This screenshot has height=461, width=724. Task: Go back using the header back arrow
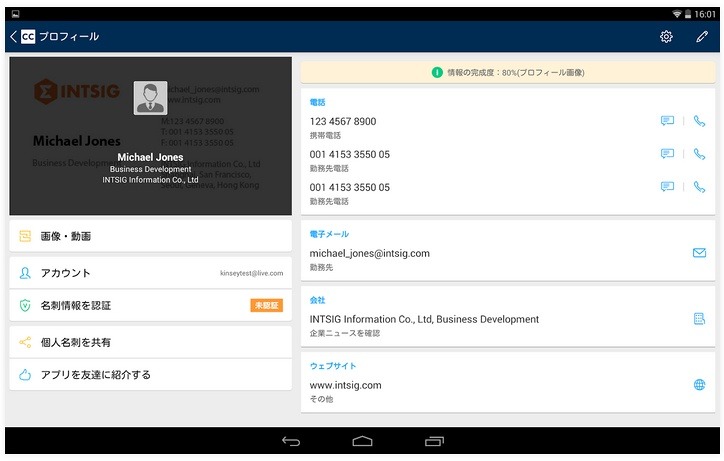[x=13, y=36]
